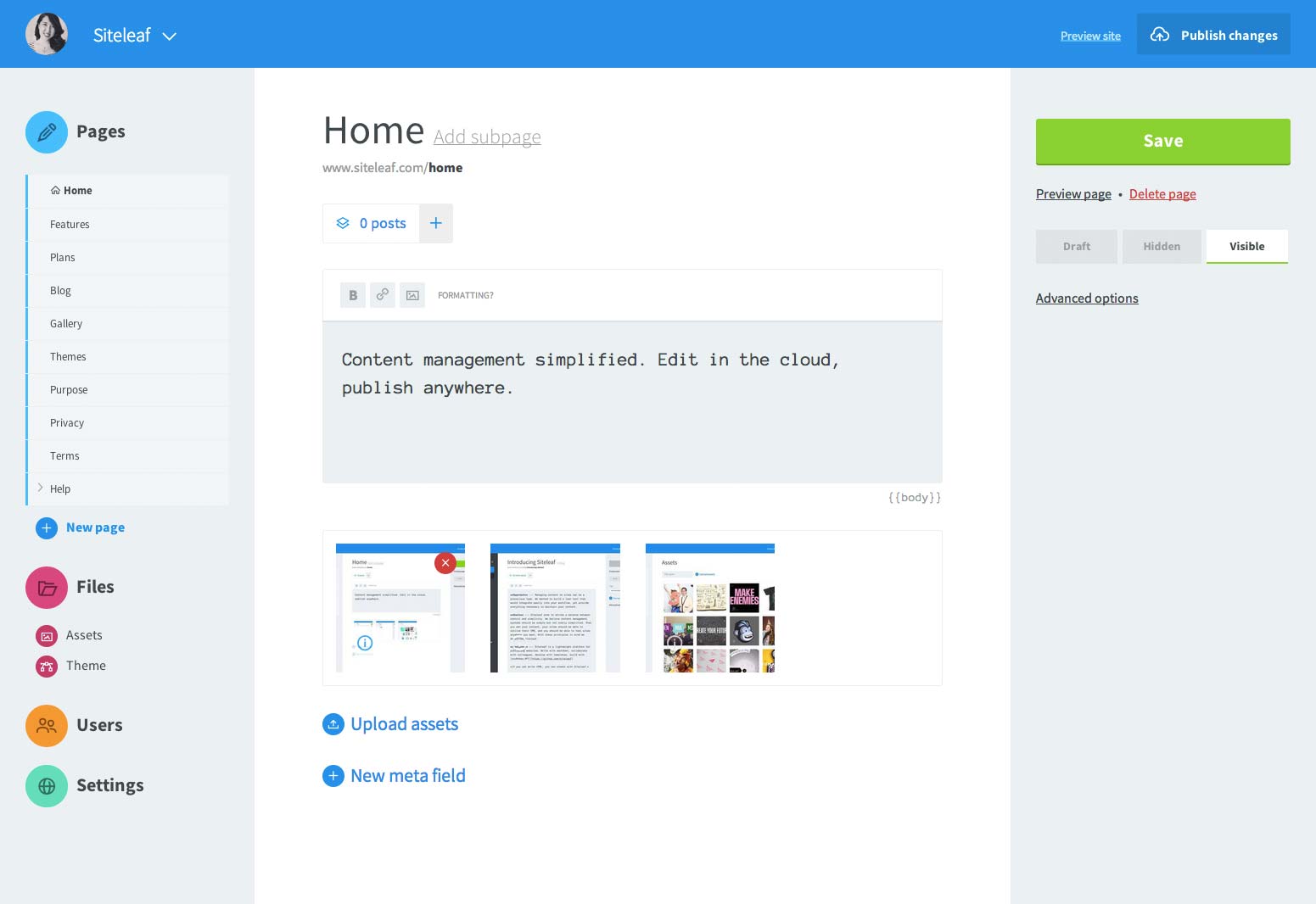Click the New page plus icon
The height and width of the screenshot is (904, 1316).
tap(47, 528)
